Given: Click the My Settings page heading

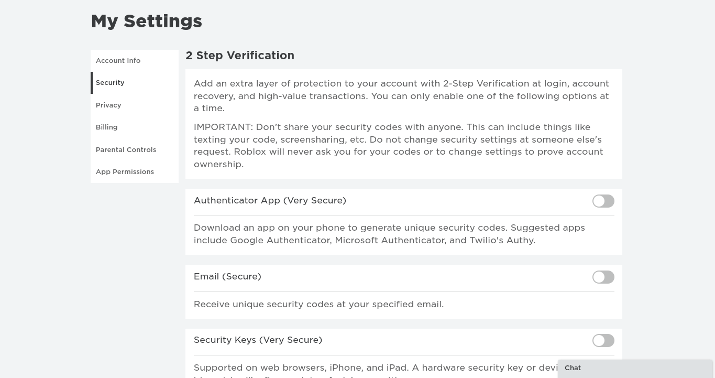Looking at the screenshot, I should (146, 21).
